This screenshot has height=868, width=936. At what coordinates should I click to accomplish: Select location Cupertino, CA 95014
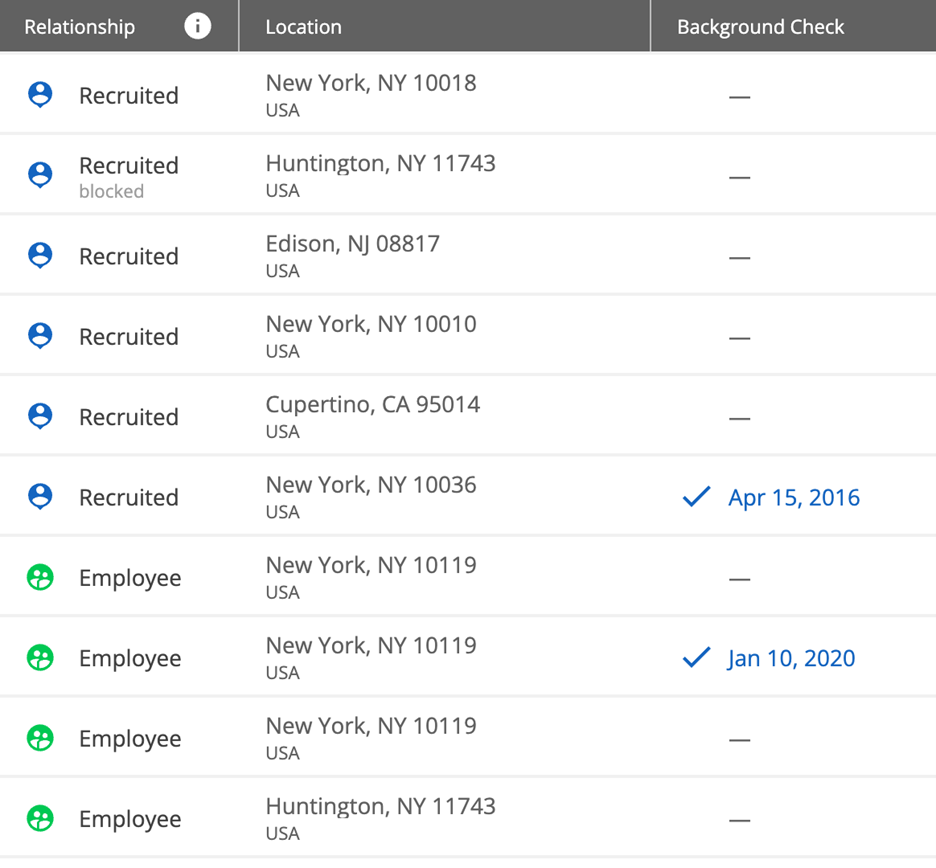coord(372,404)
